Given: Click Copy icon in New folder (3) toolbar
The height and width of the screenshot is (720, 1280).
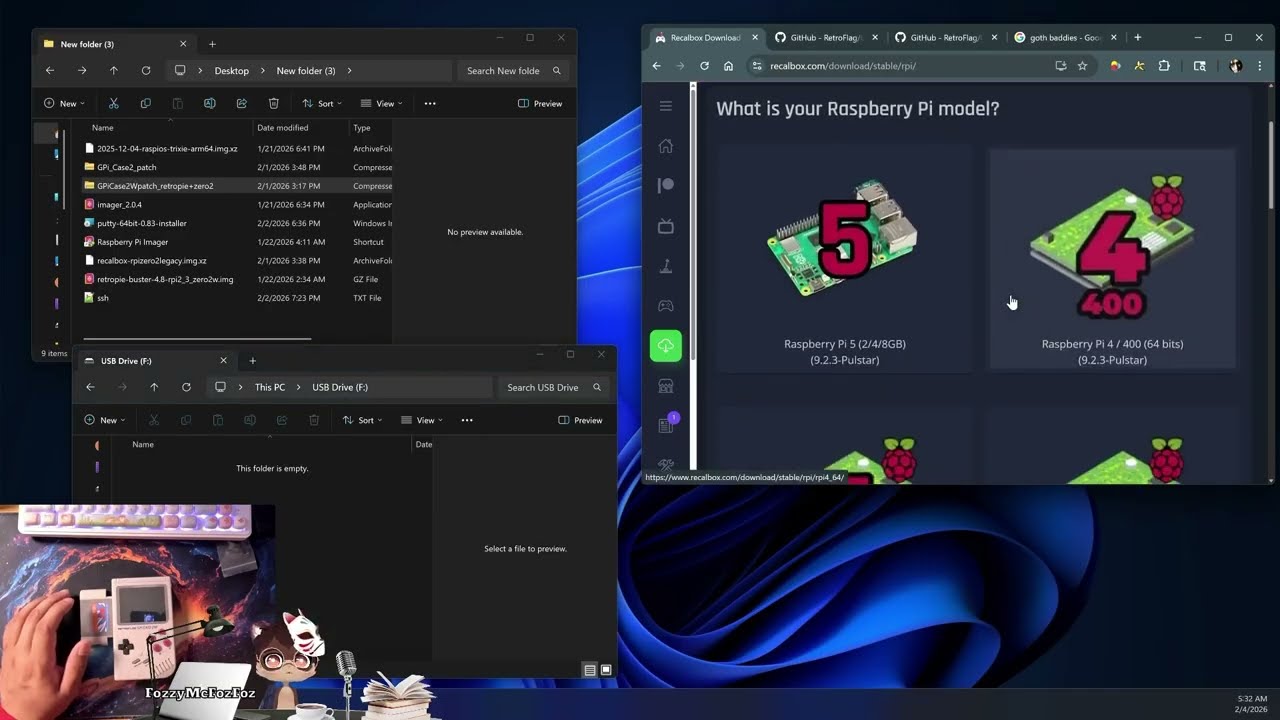Looking at the screenshot, I should tap(146, 103).
